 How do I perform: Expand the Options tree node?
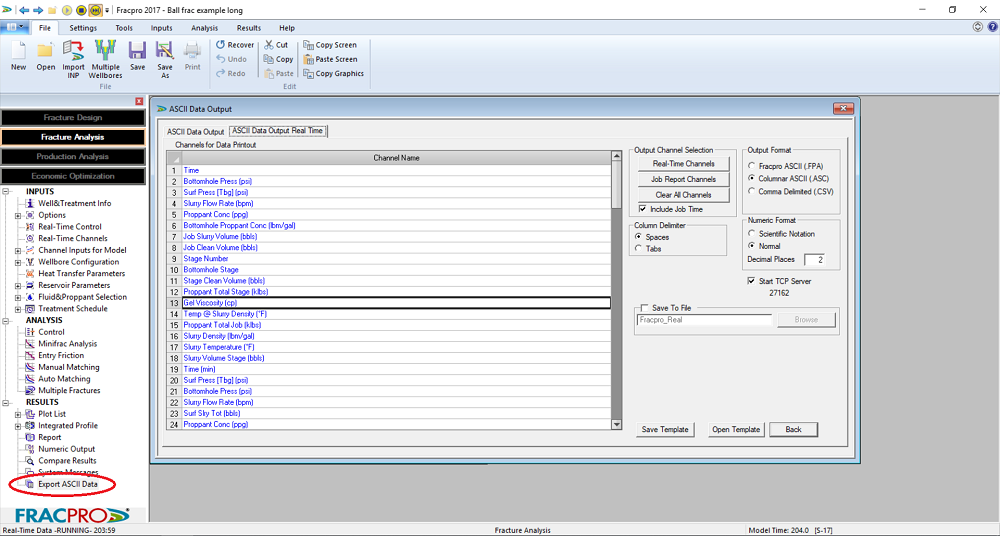click(x=18, y=215)
